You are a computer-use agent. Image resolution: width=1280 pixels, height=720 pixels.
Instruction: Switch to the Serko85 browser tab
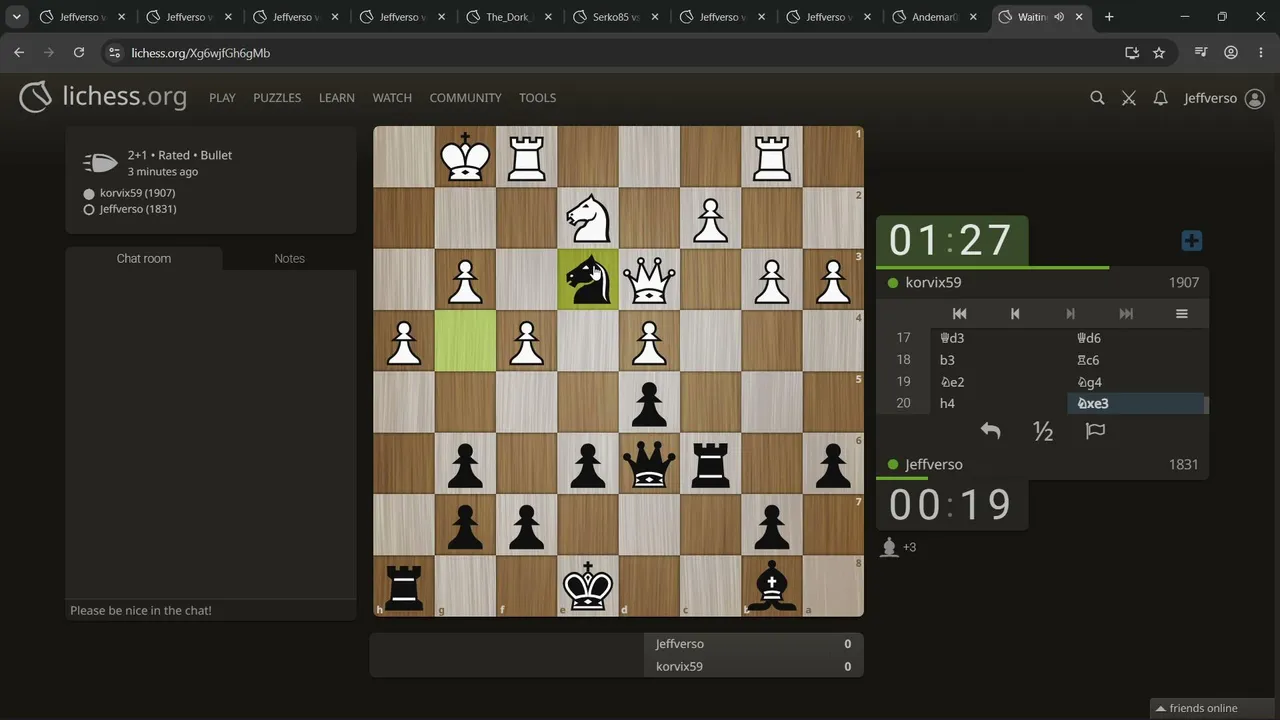pyautogui.click(x=617, y=17)
